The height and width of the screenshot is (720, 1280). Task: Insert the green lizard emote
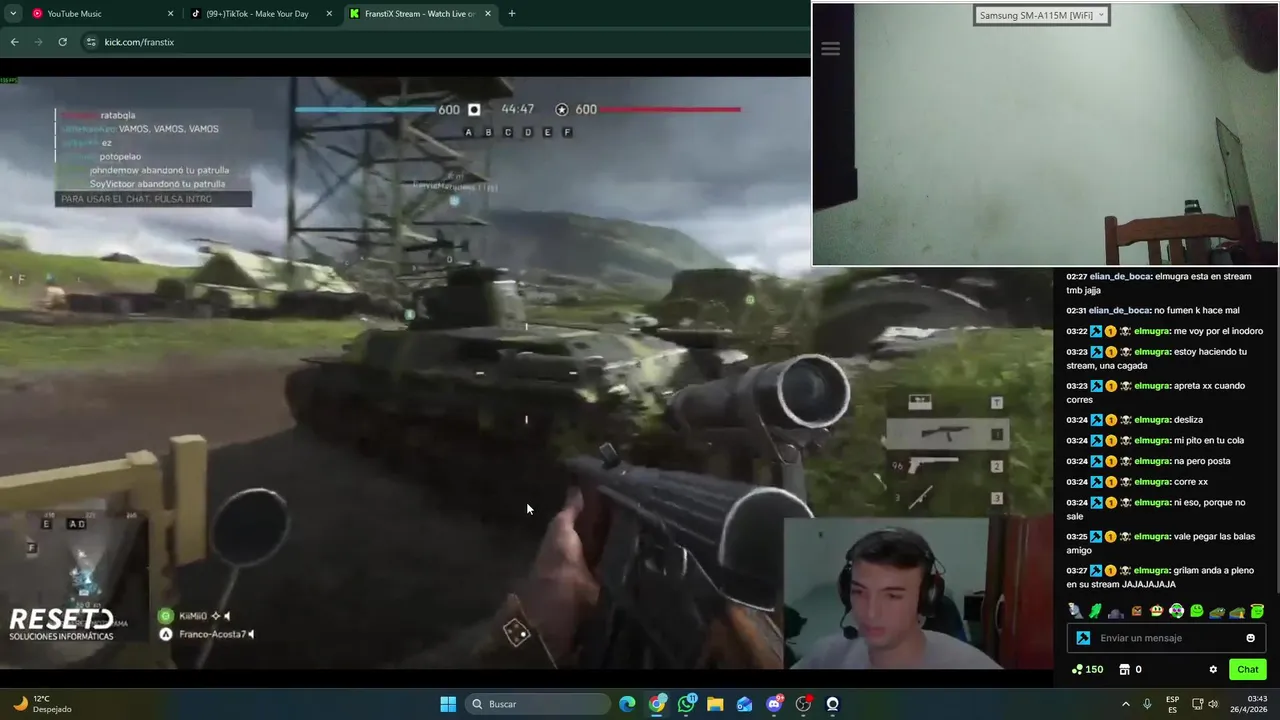(x=1095, y=611)
